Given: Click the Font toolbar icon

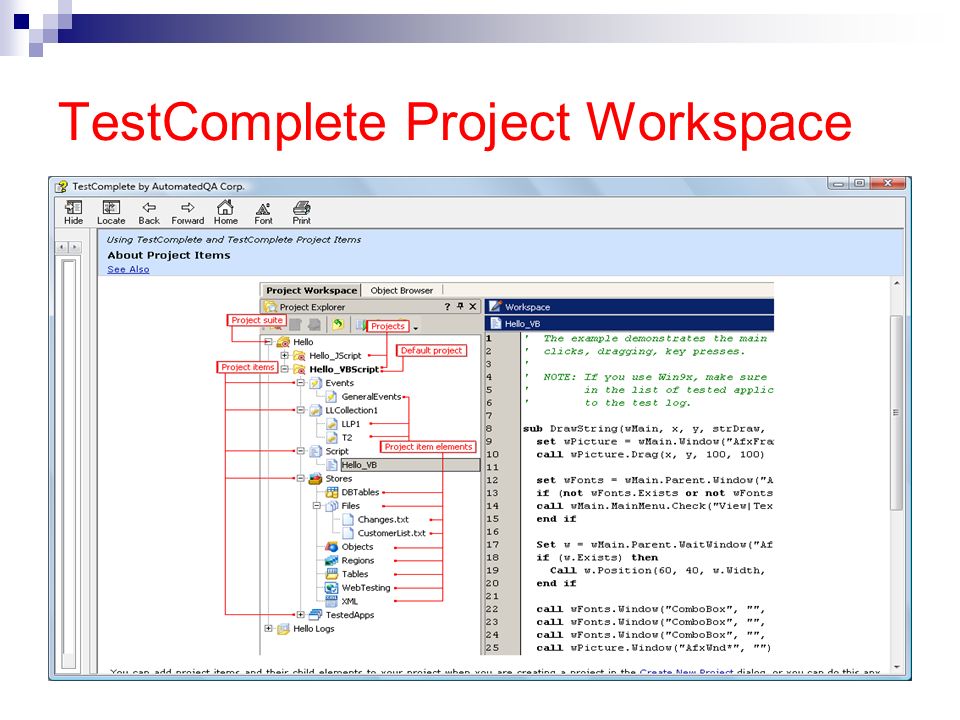Looking at the screenshot, I should click(263, 208).
